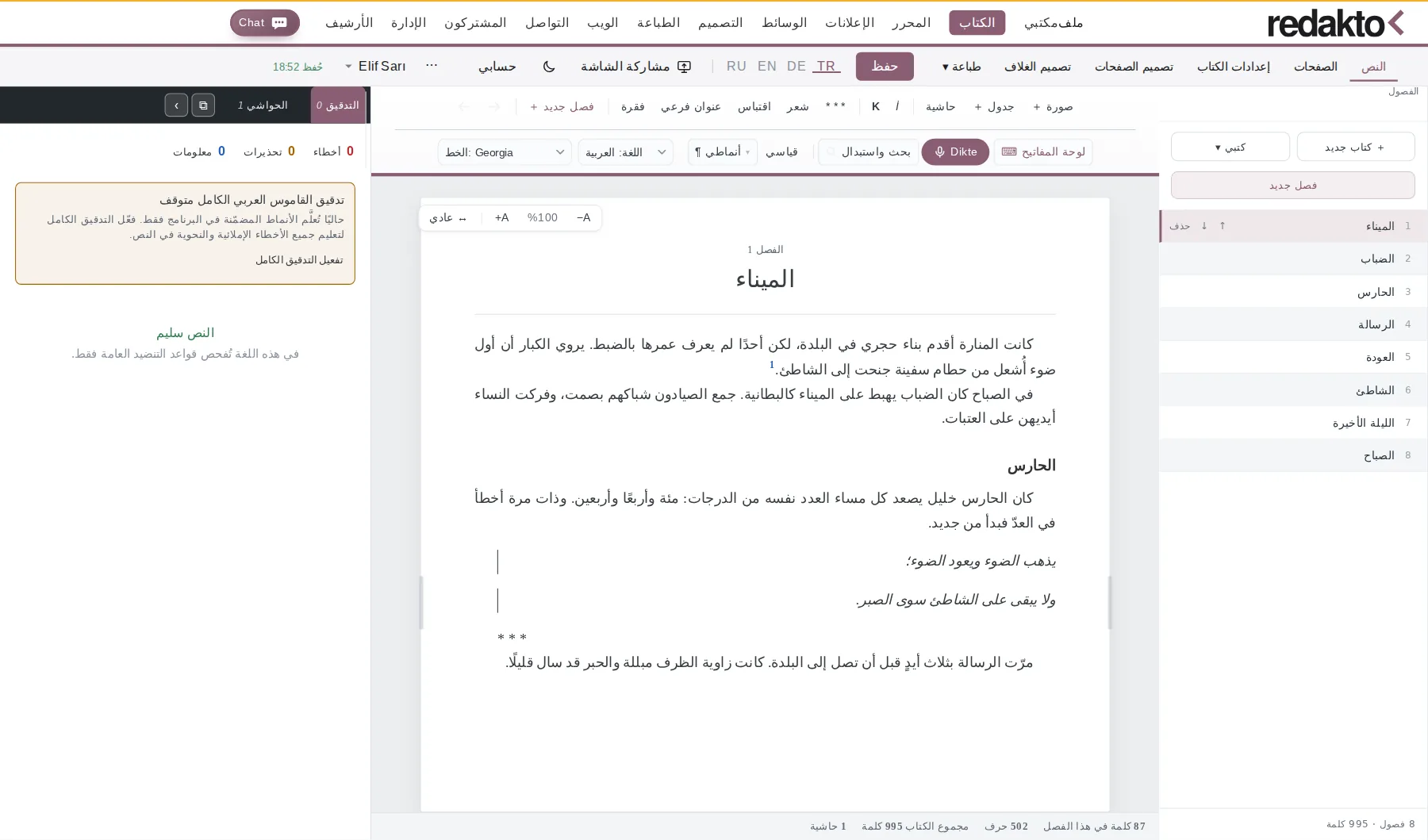Toggle dark mode moon icon
The height and width of the screenshot is (840, 1428).
(x=548, y=67)
